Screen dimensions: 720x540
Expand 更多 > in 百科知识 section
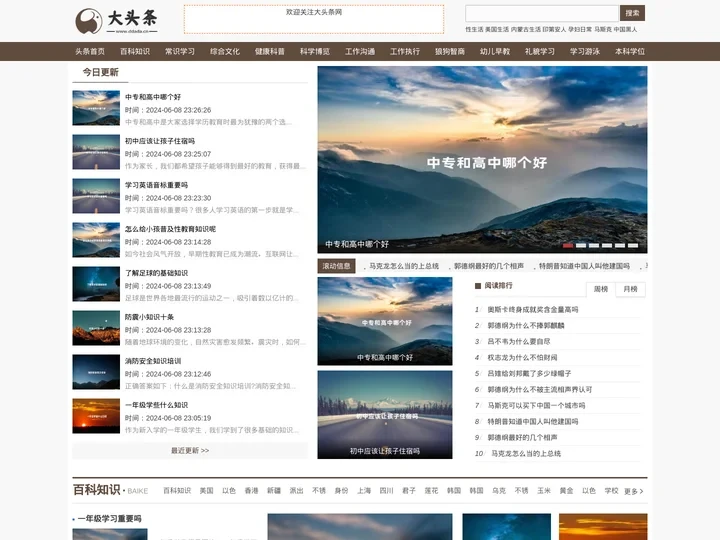coord(634,491)
